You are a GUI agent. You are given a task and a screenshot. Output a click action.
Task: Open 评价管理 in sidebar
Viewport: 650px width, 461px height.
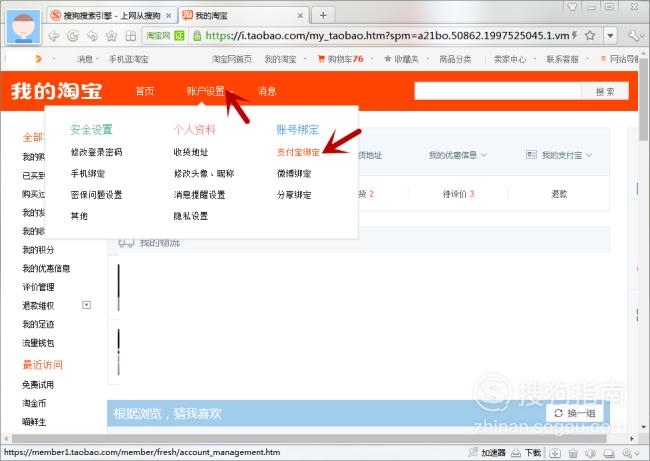38,287
